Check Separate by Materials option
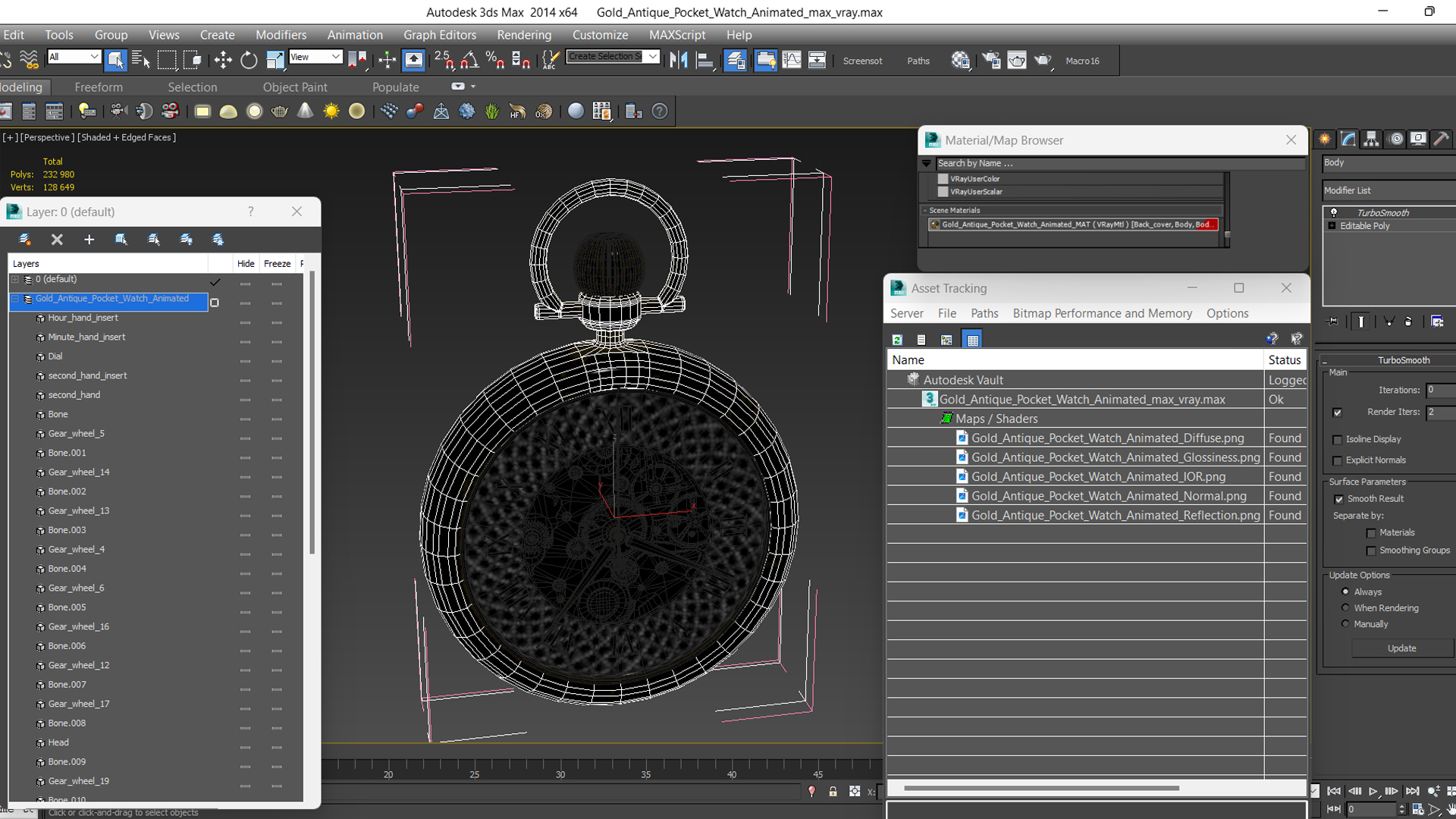 coord(1371,533)
